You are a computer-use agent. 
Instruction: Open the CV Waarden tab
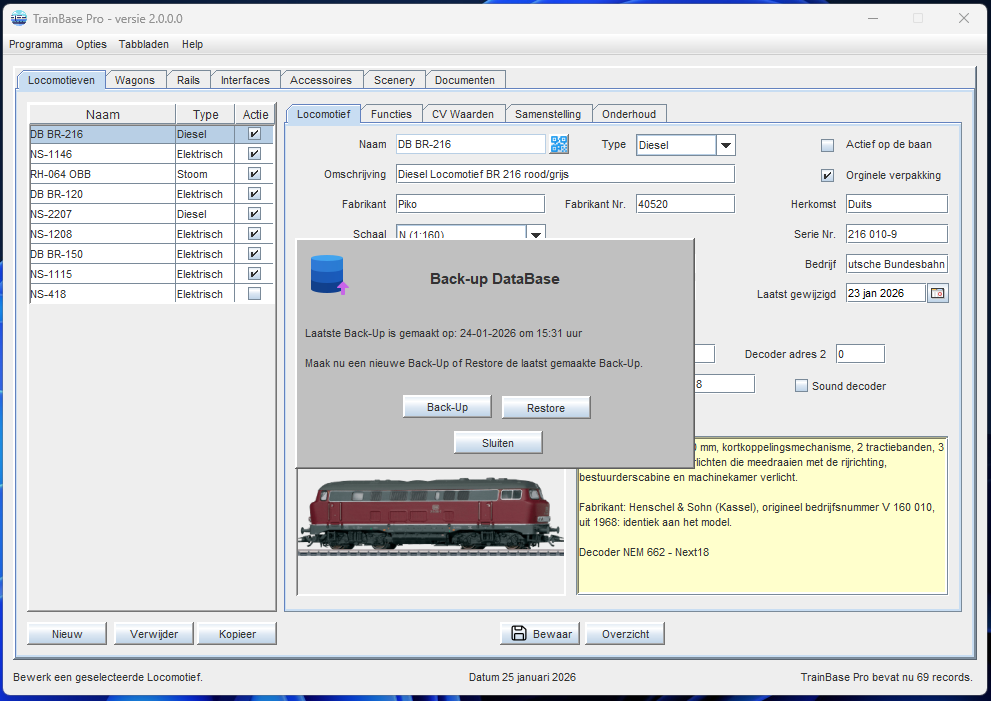[x=463, y=113]
